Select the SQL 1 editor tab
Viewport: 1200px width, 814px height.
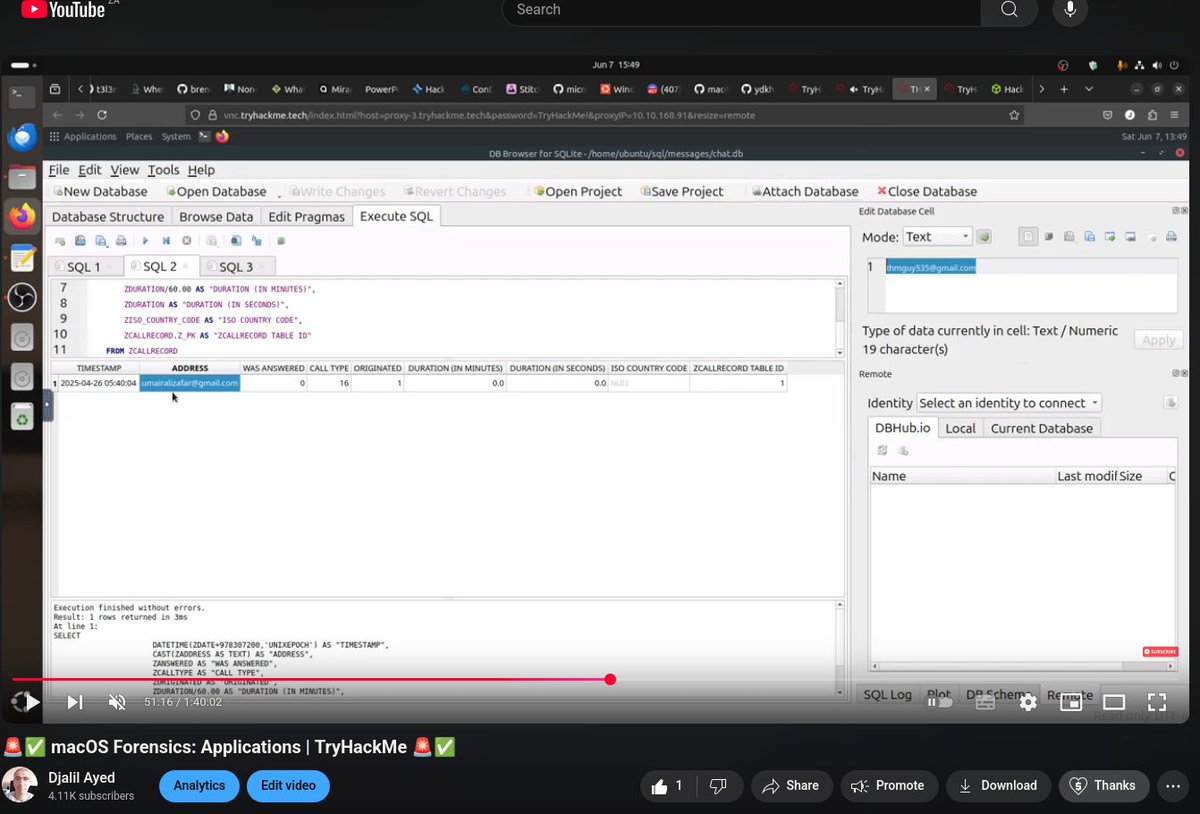click(x=84, y=267)
